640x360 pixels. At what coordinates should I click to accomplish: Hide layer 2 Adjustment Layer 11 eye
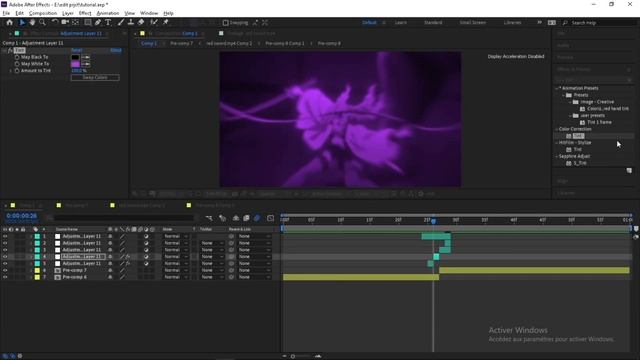pos(5,243)
